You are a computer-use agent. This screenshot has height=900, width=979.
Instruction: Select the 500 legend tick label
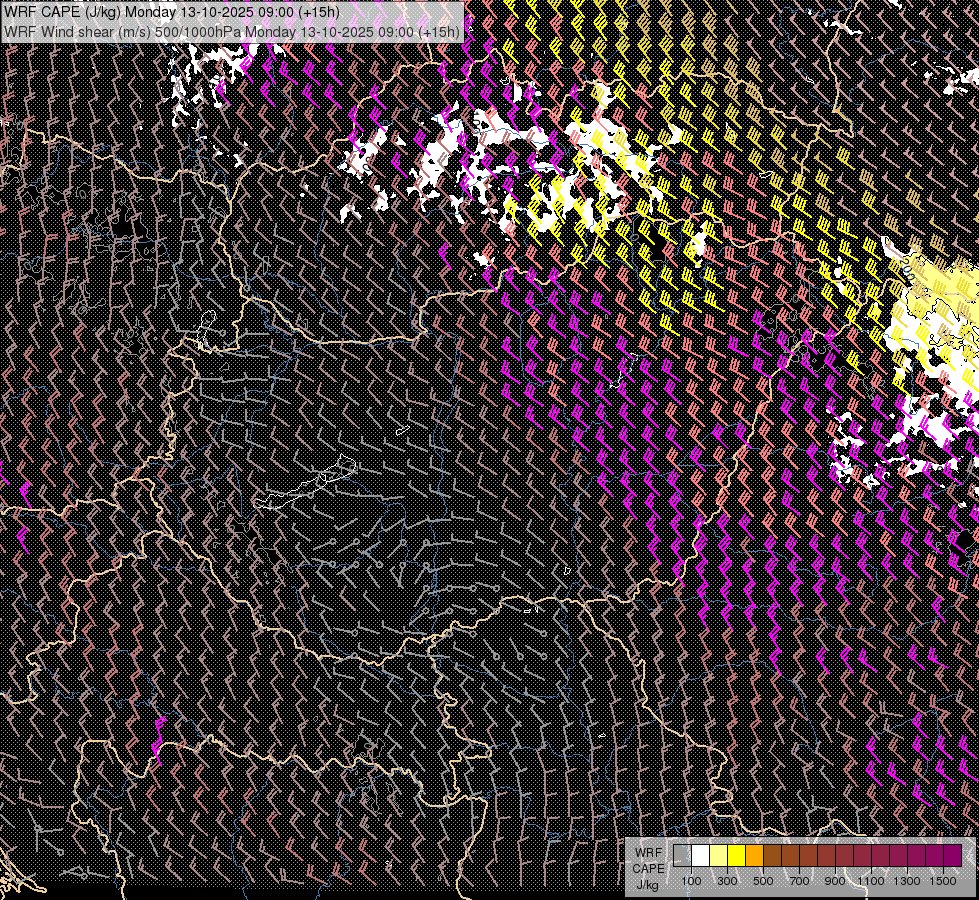763,881
